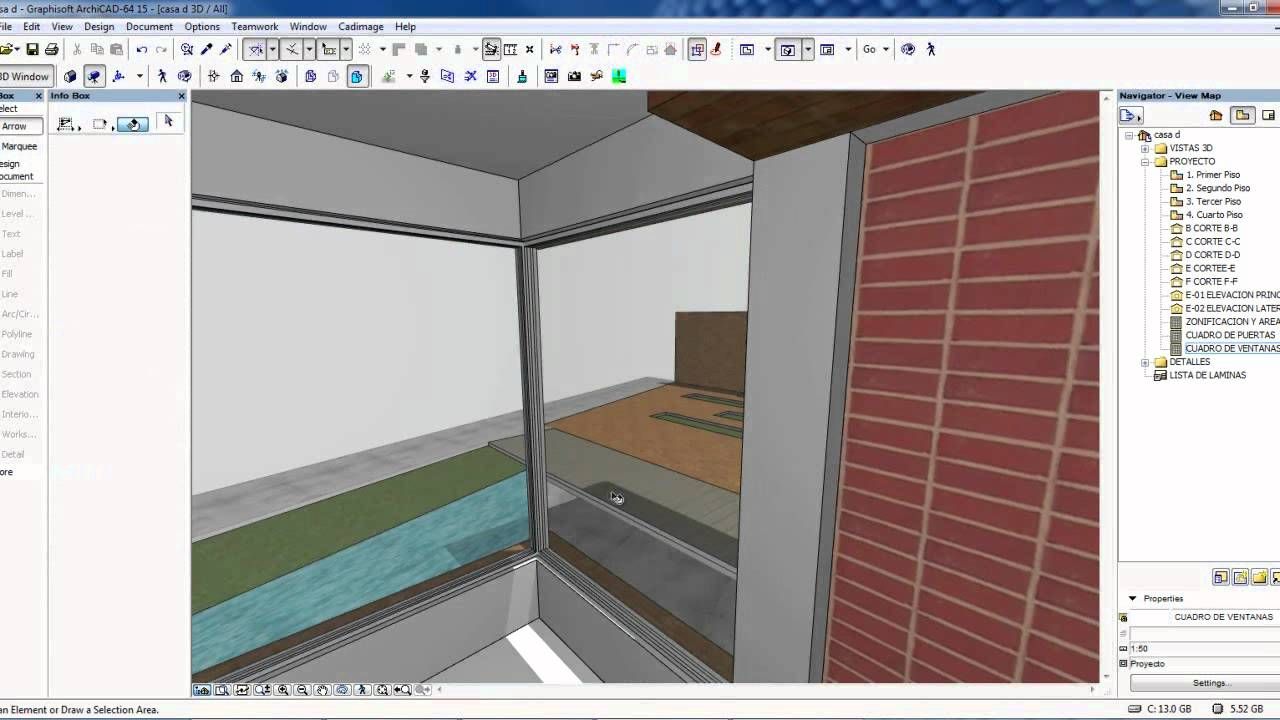Click the Print icon in toolbar
This screenshot has width=1280, height=720.
click(x=51, y=49)
